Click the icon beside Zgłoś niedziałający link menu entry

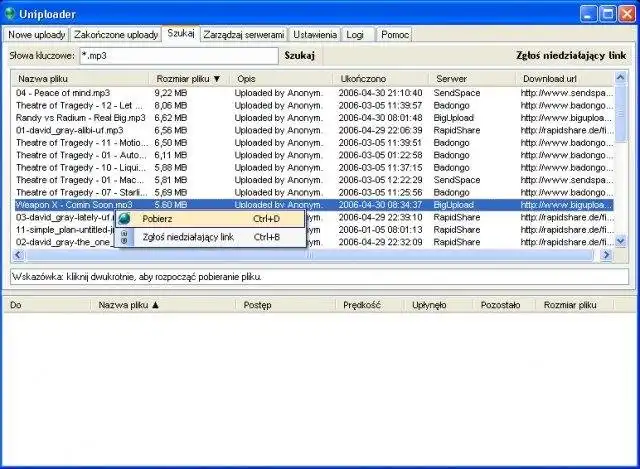(x=124, y=237)
